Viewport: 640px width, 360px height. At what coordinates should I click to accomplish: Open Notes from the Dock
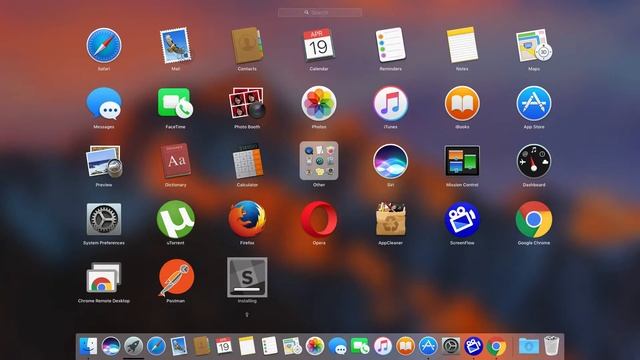tap(247, 346)
